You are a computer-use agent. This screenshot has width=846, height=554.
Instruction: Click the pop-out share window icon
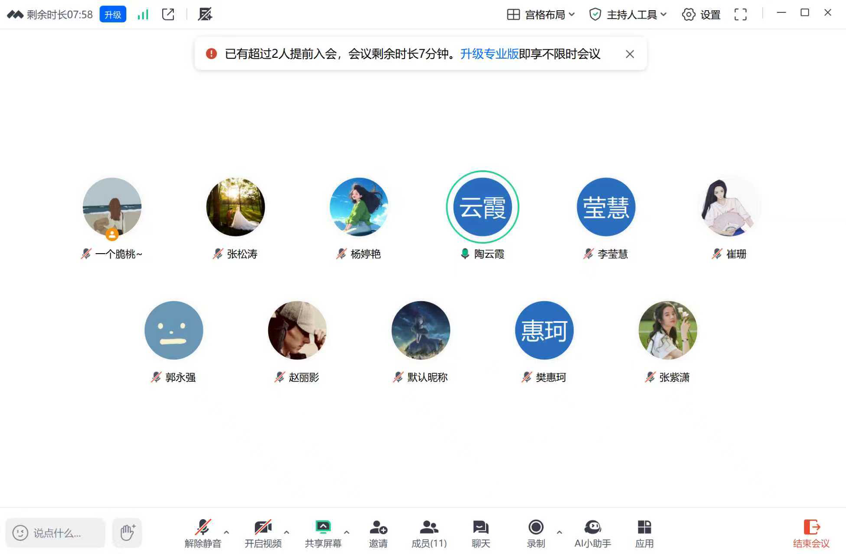pos(168,14)
